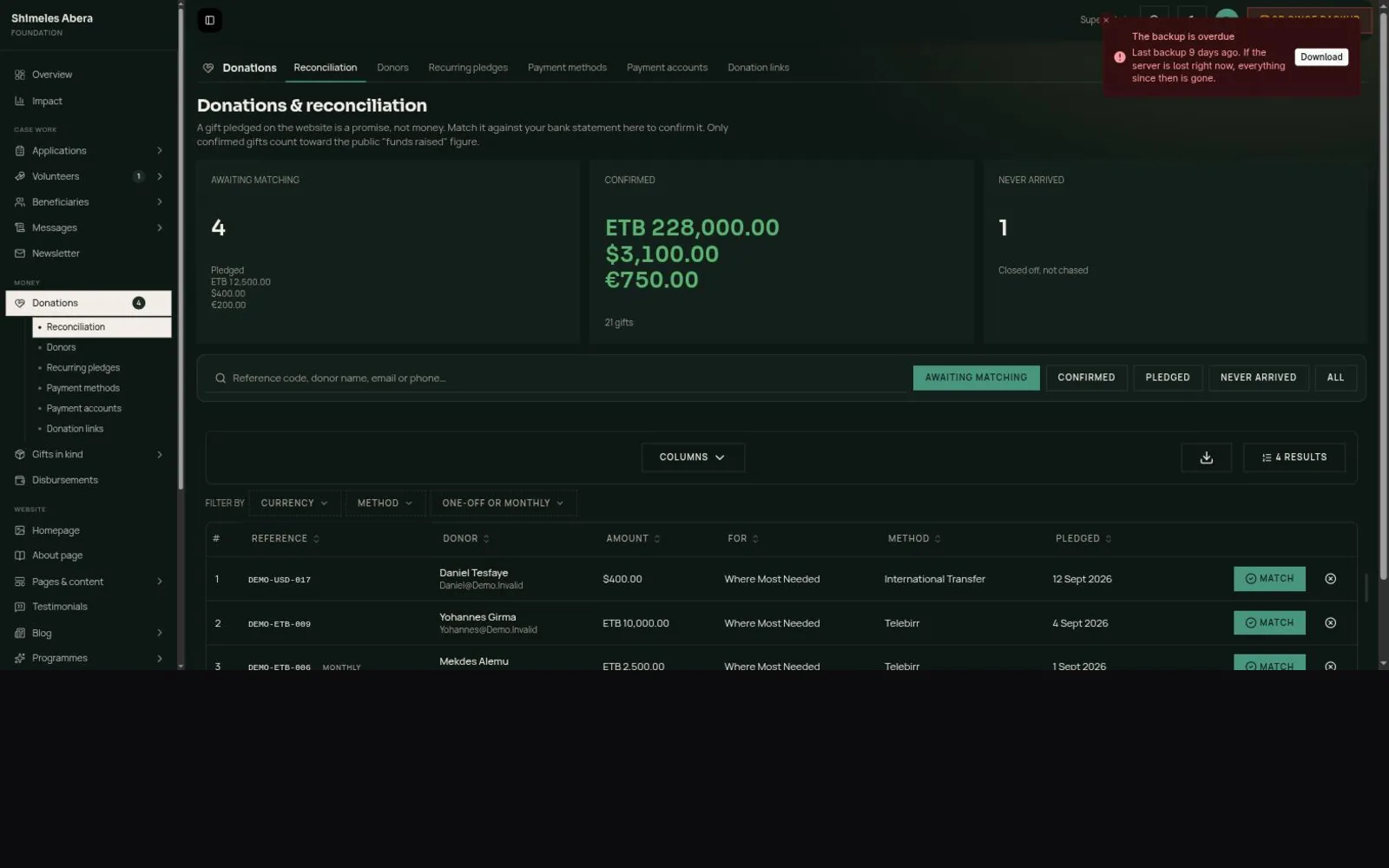Sort by the Pledged date column
The width and height of the screenshot is (1389, 868).
tap(1083, 539)
